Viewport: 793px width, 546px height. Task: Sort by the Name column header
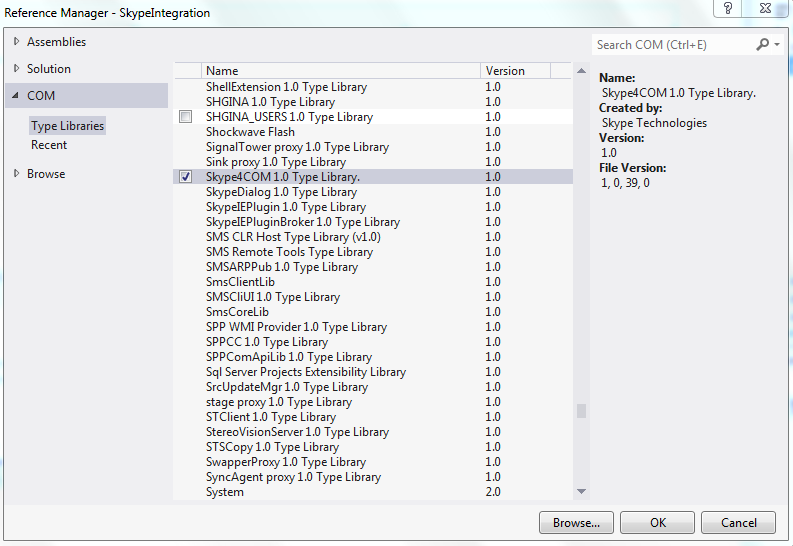[x=340, y=71]
